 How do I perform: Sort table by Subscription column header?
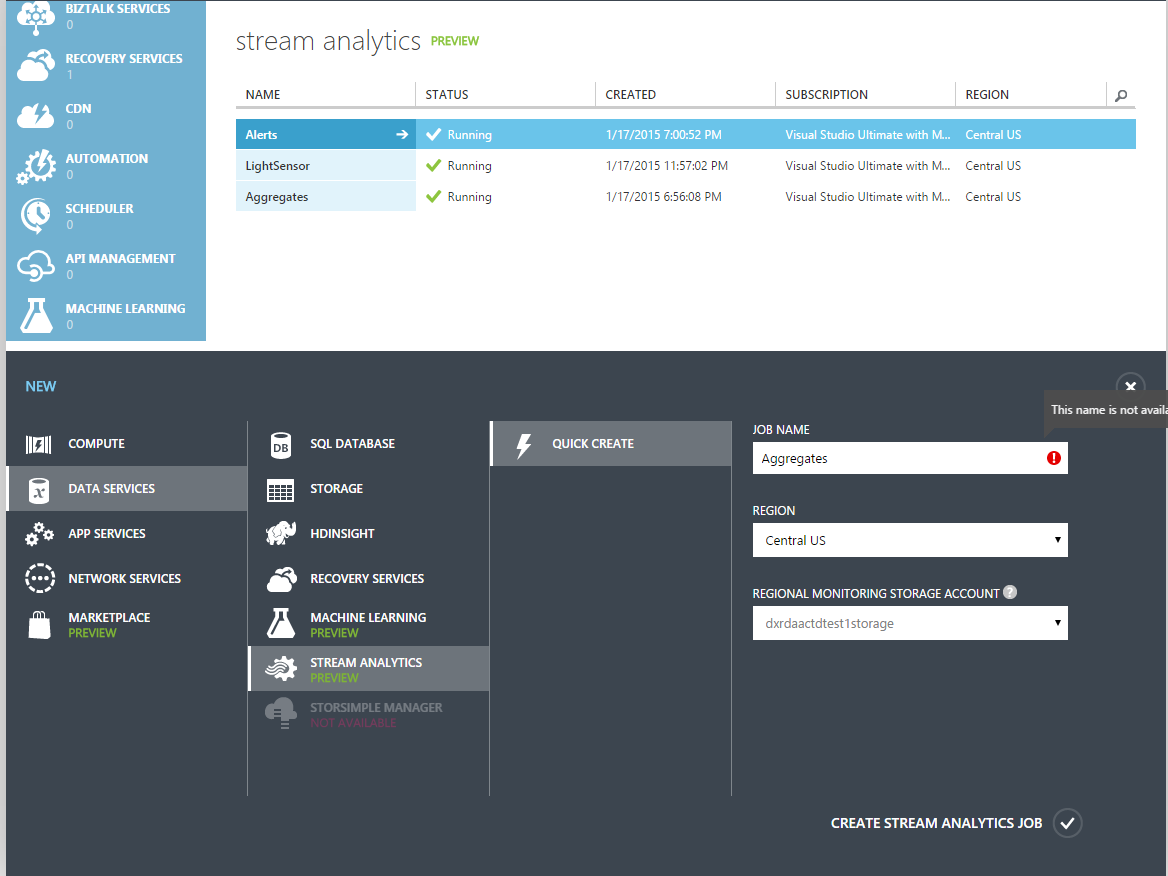(826, 95)
